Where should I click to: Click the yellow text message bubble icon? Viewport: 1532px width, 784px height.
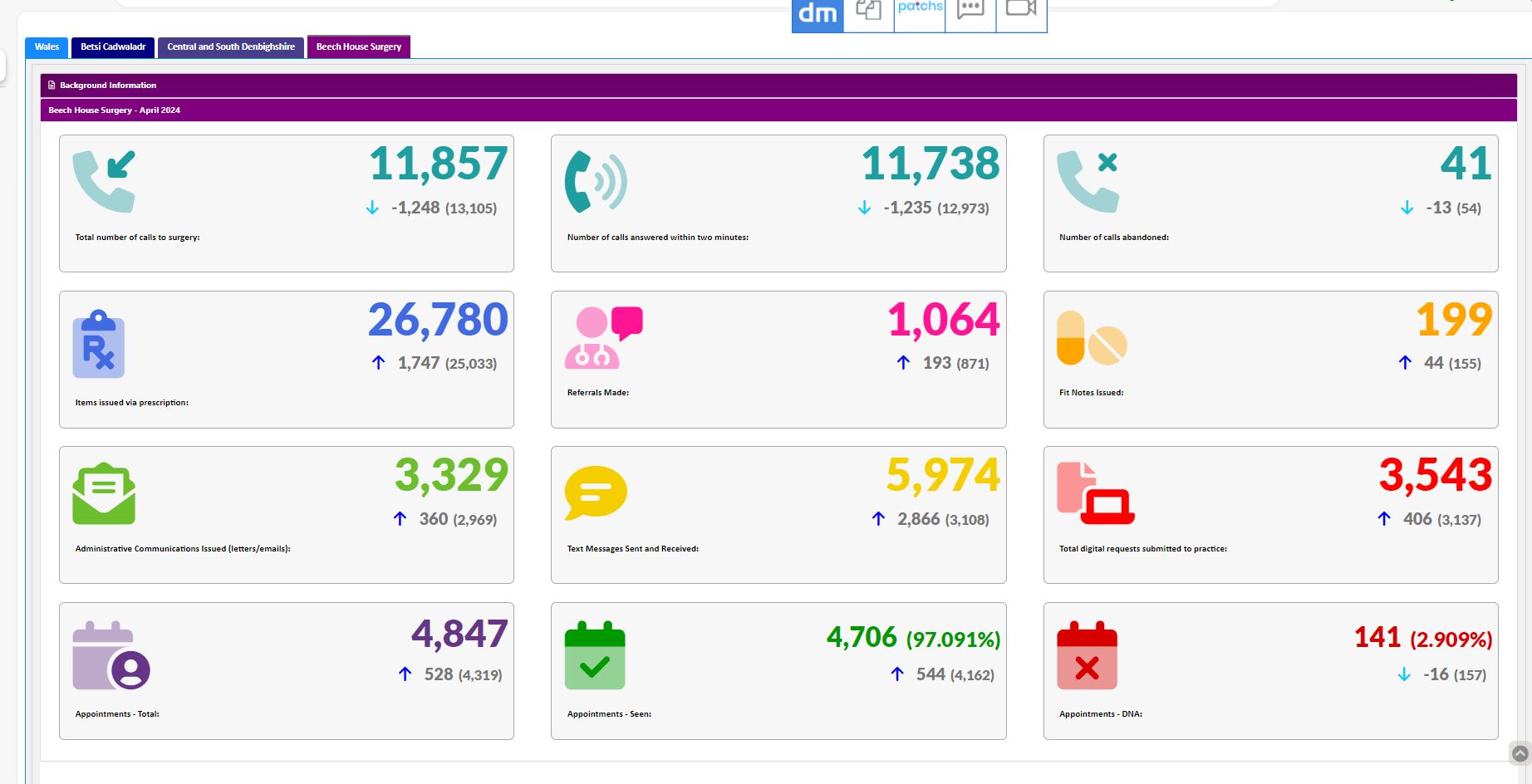[595, 492]
